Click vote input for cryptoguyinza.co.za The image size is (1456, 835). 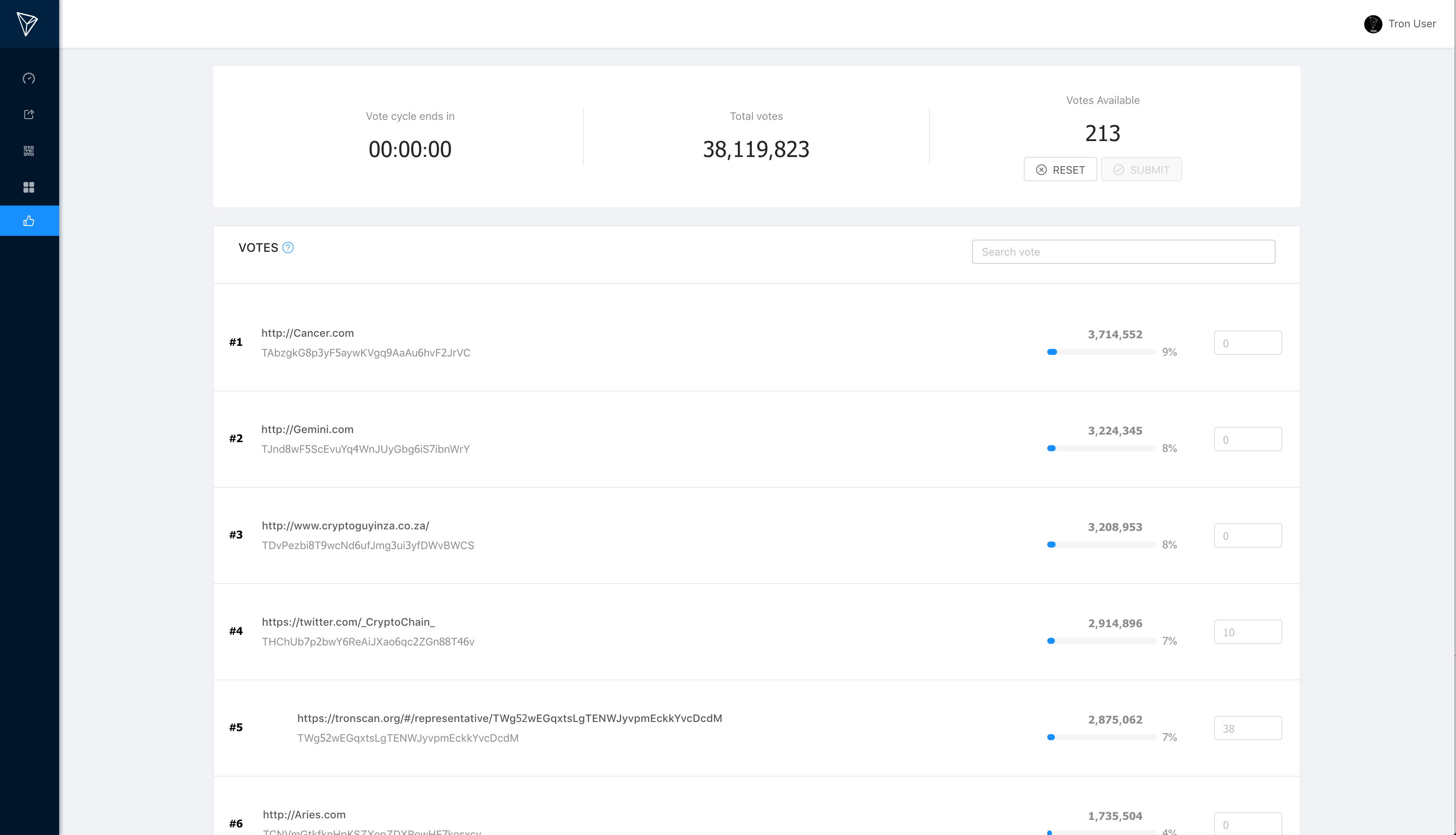(x=1248, y=536)
